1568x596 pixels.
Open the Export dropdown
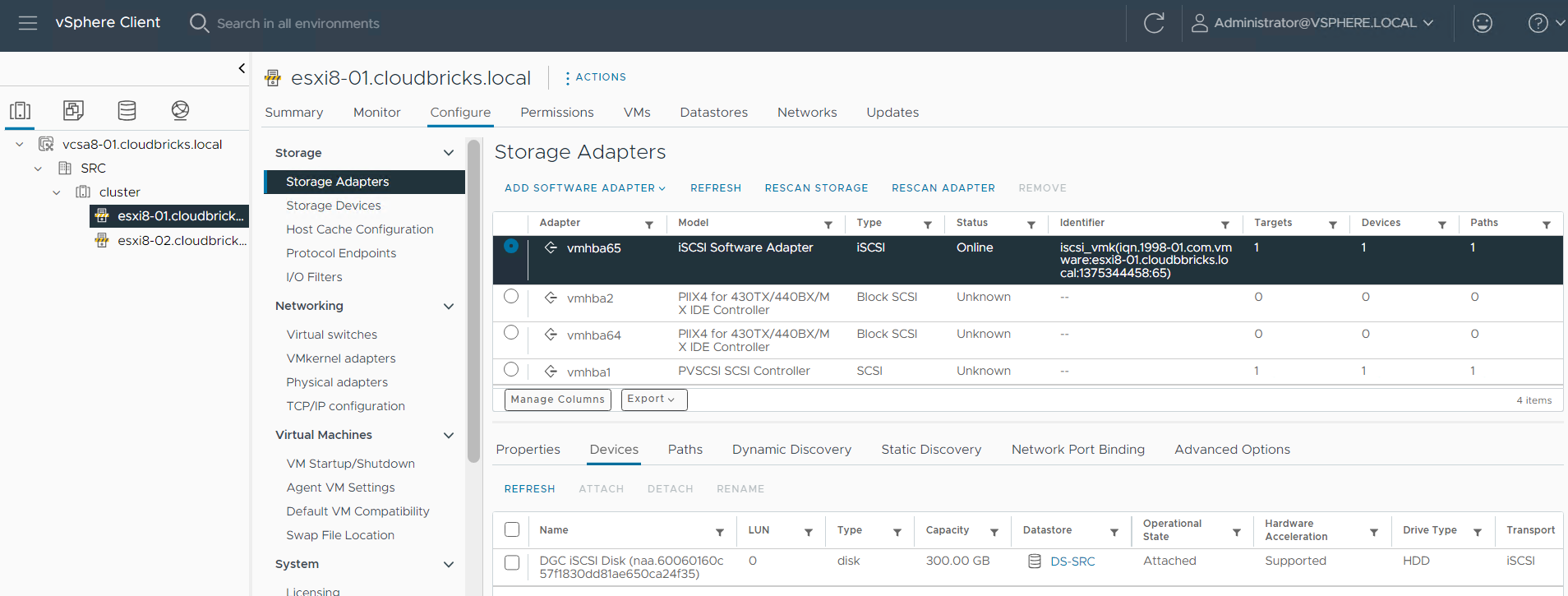point(654,400)
